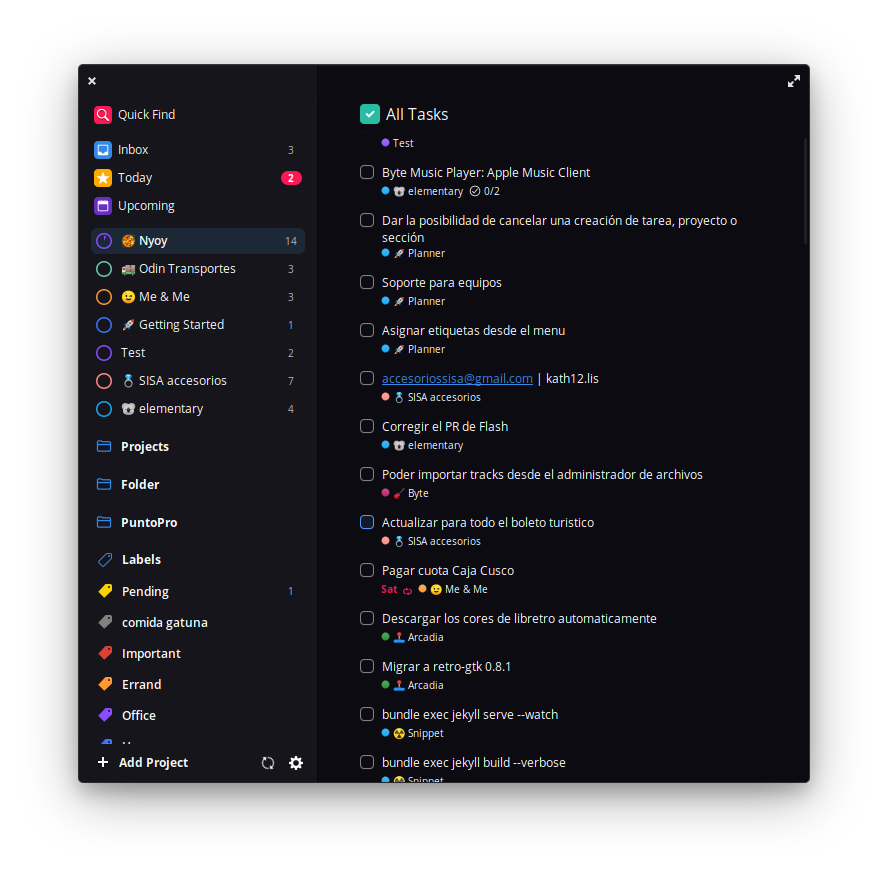
Task: Mark Soporte para equipos as done
Action: click(367, 282)
